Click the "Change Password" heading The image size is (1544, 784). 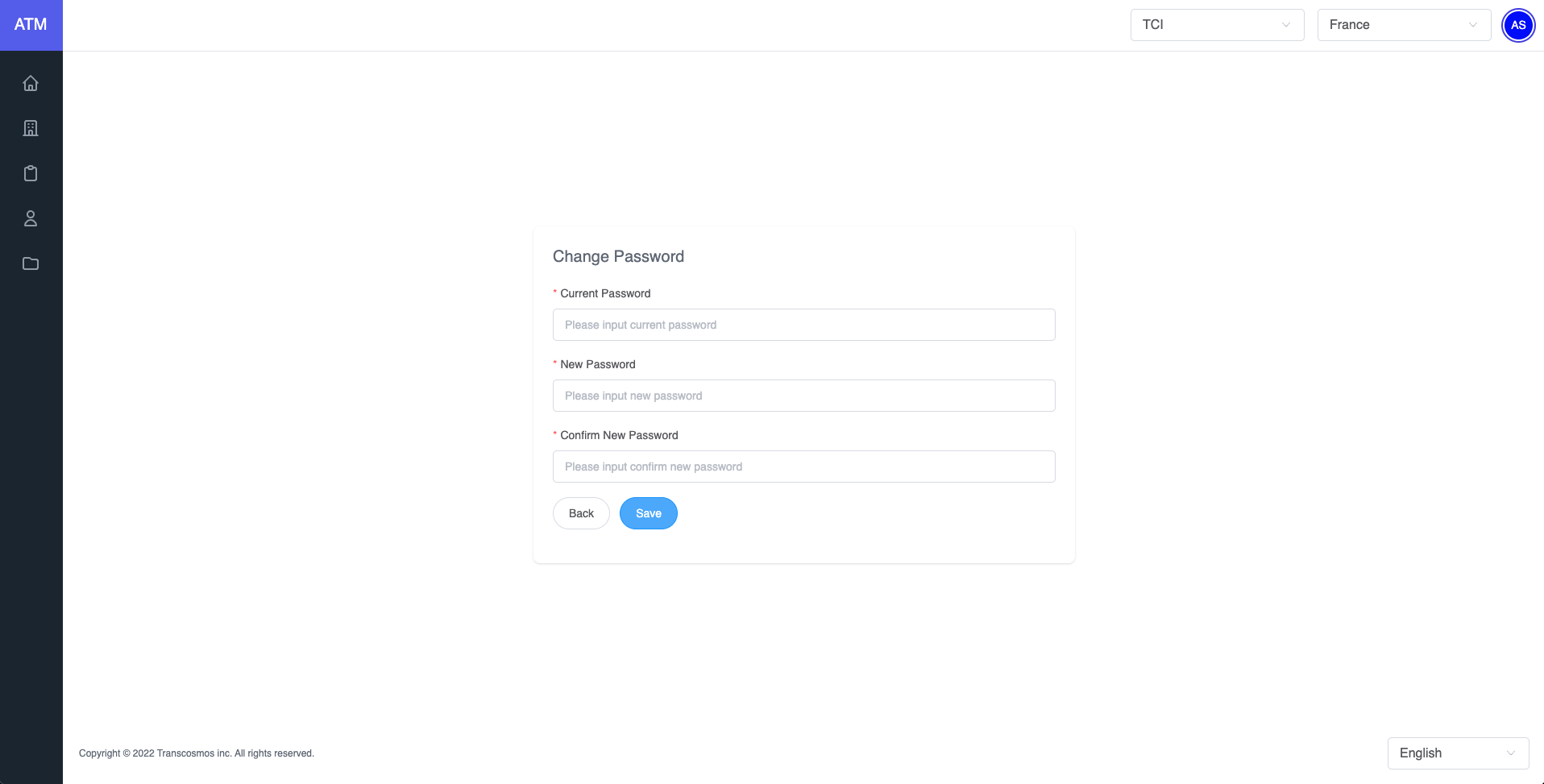(x=618, y=256)
